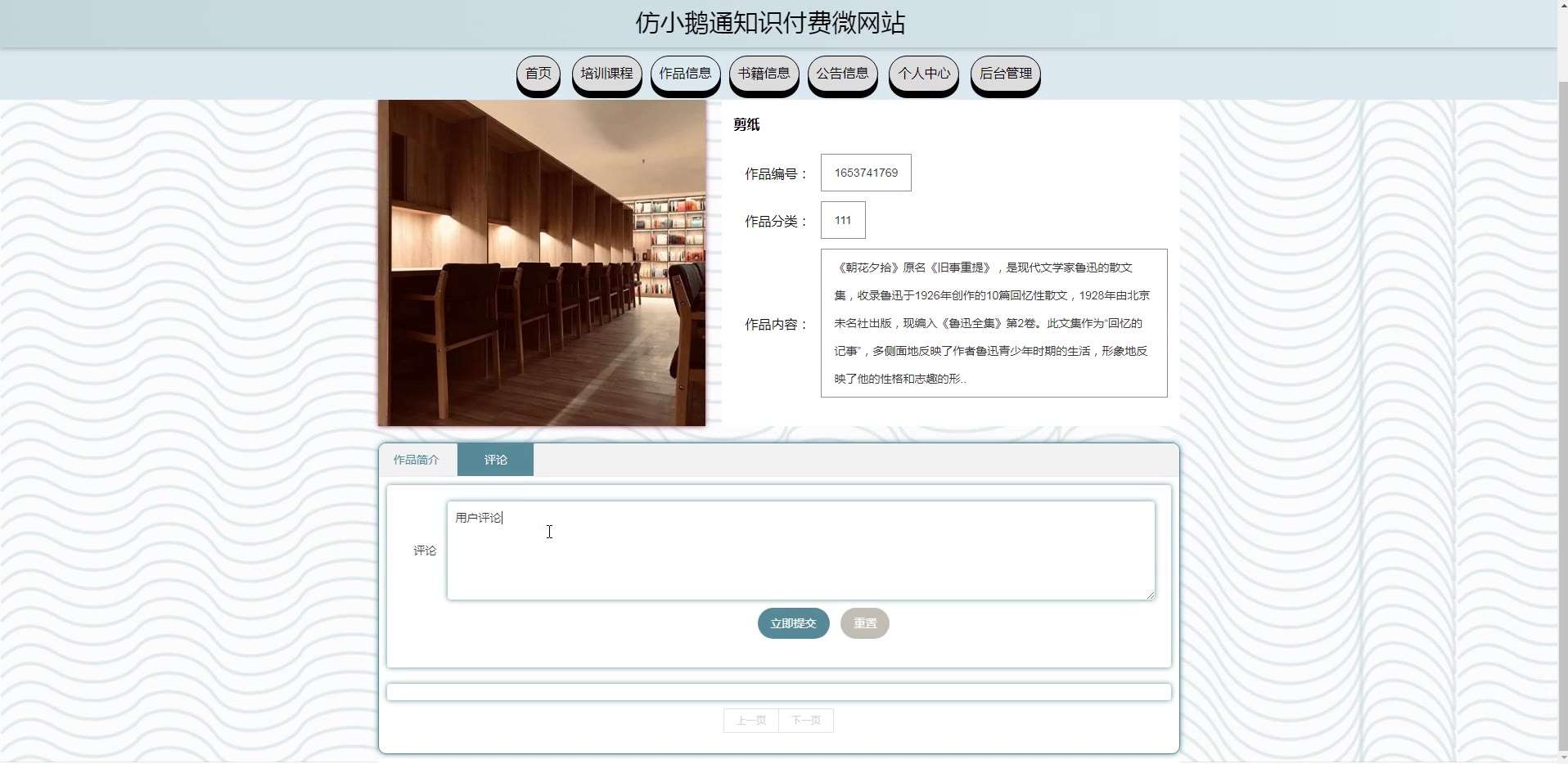Click the 重置 button
This screenshot has height=764, width=1568.
865,623
